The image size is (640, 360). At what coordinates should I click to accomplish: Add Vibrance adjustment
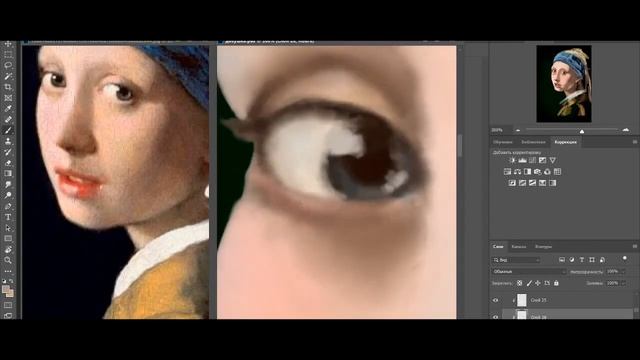coord(553,160)
